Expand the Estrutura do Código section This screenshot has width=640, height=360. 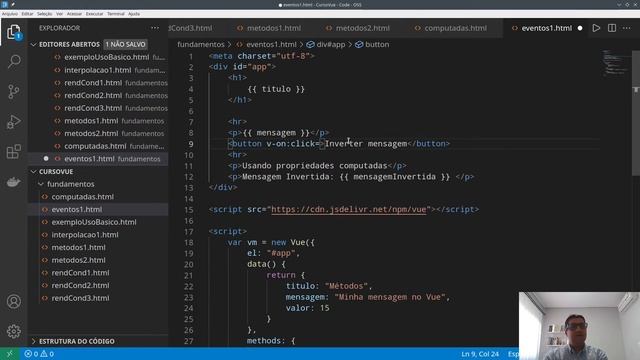pos(34,341)
